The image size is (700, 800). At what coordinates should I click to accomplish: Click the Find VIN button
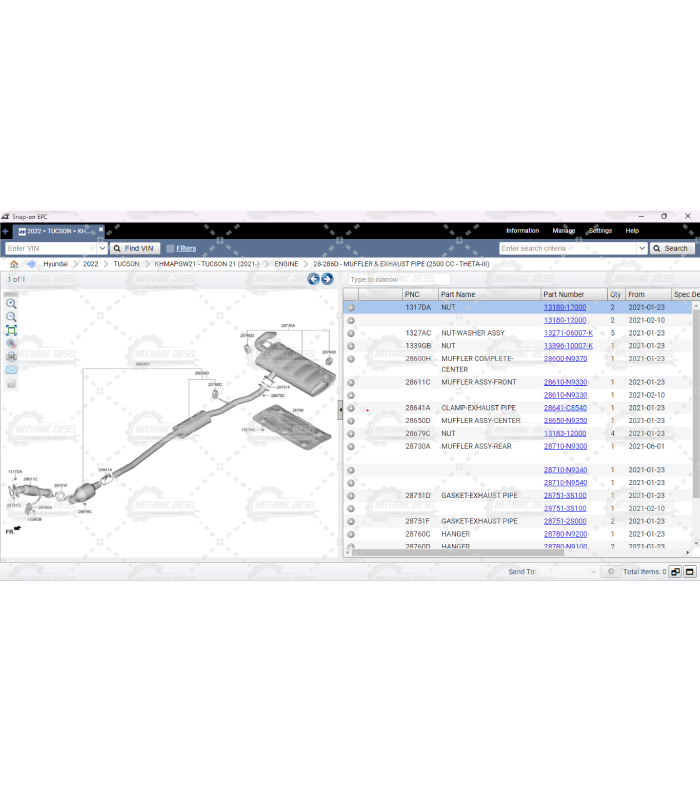click(x=134, y=248)
